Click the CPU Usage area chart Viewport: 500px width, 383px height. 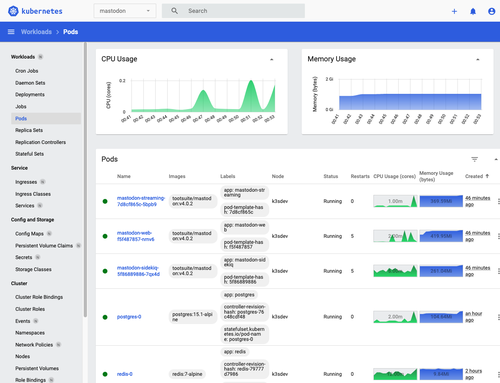(x=203, y=96)
